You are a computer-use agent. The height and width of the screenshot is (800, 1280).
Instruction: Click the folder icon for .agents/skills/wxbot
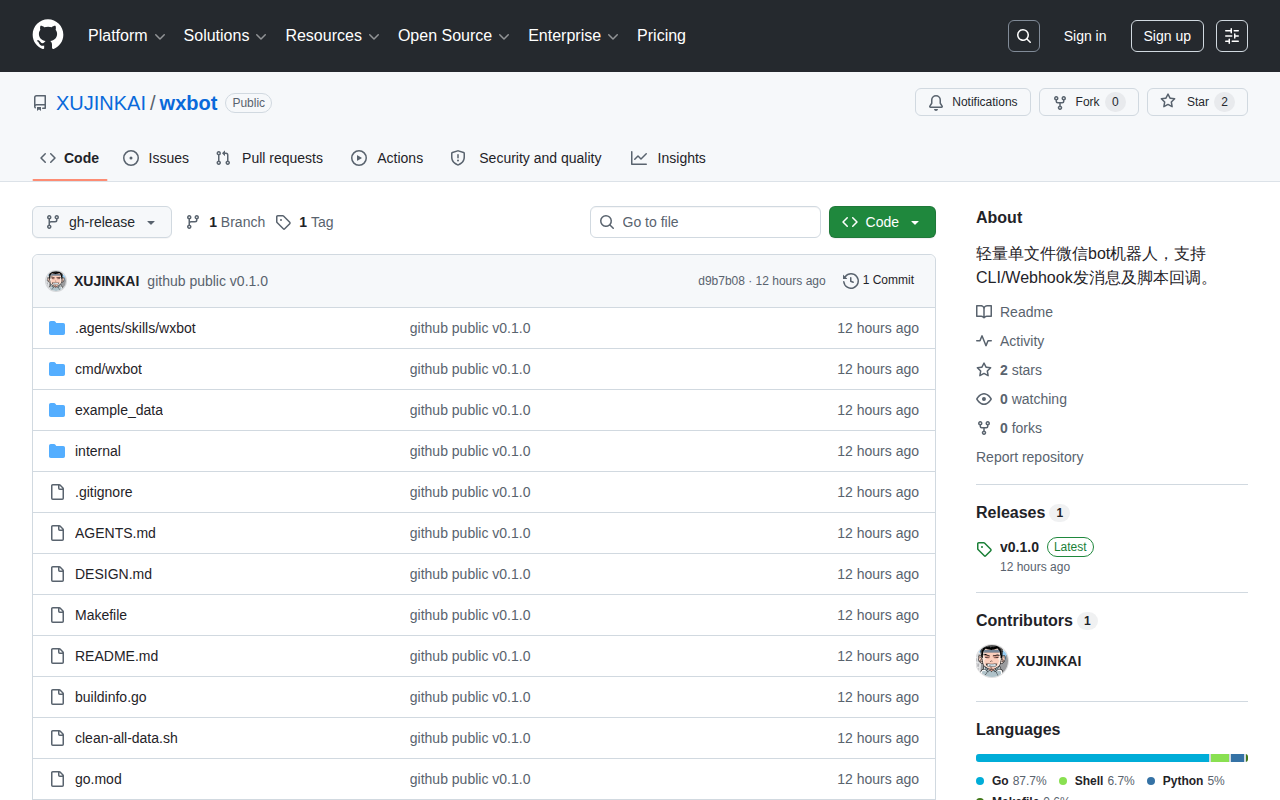coord(57,328)
